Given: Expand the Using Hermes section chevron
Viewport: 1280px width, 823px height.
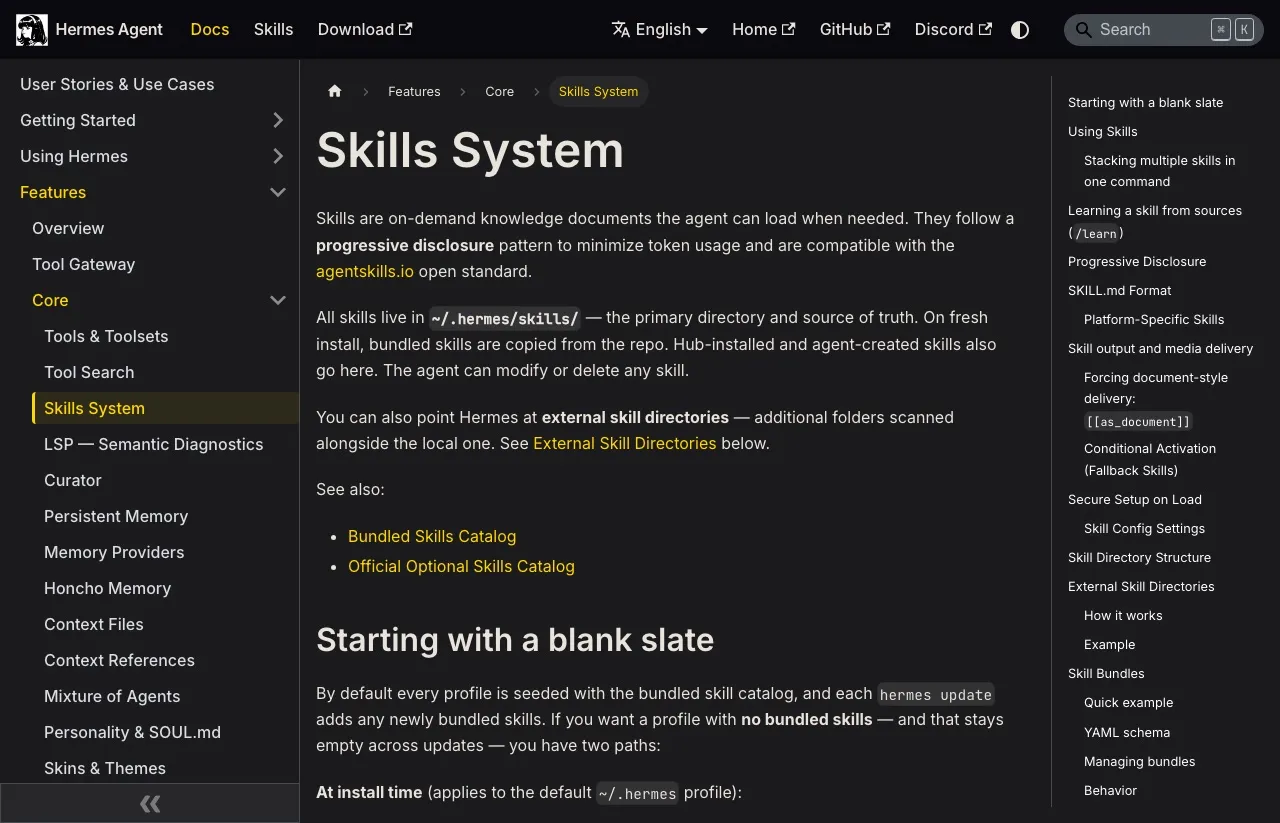Looking at the screenshot, I should 278,156.
